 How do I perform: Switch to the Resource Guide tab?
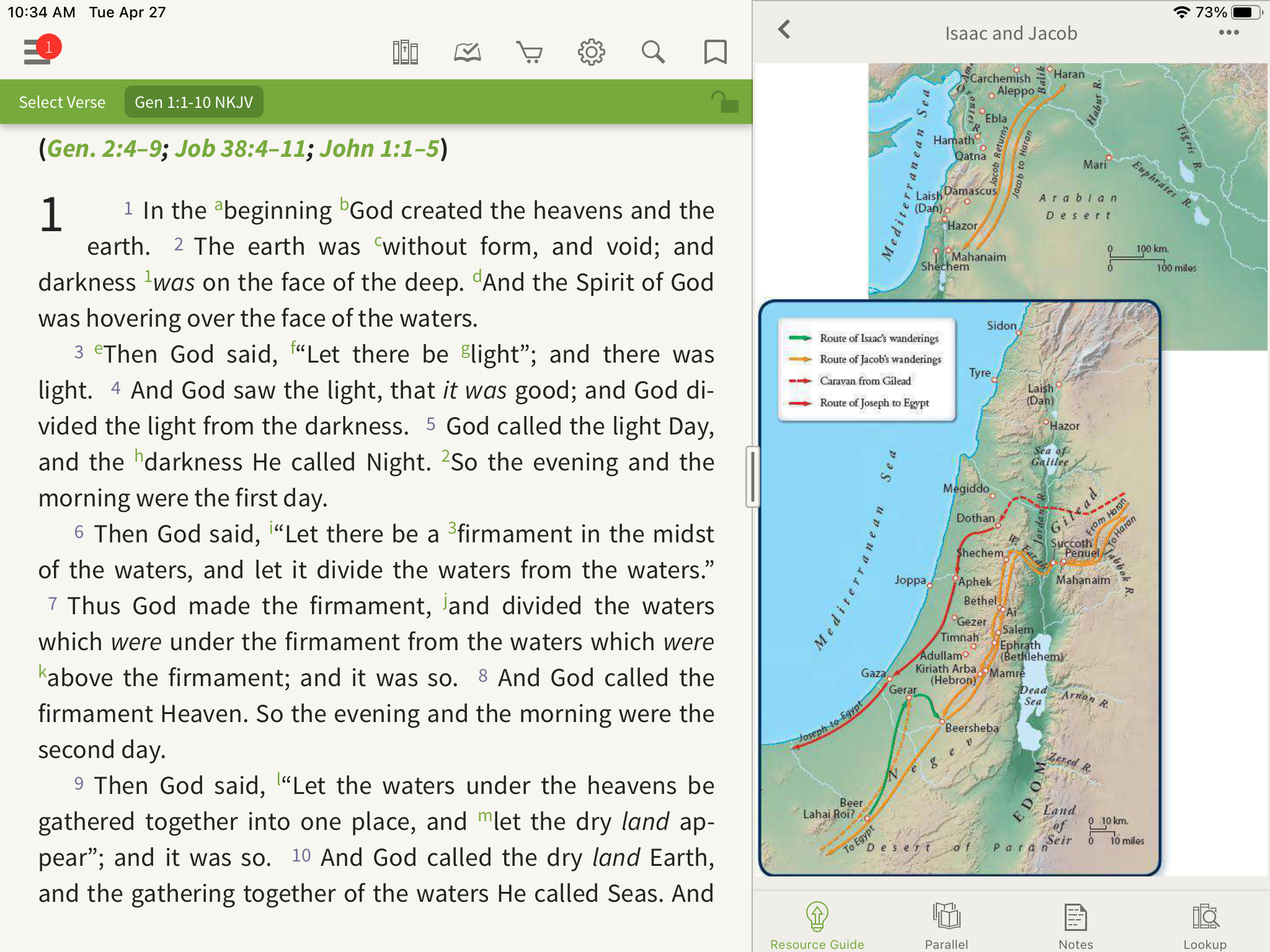817,926
